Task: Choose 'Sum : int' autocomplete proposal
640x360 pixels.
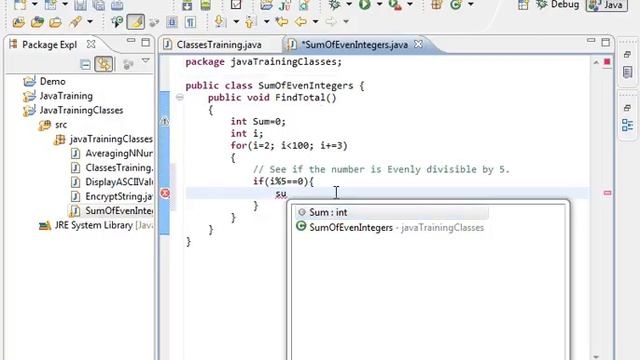Action: pos(392,212)
